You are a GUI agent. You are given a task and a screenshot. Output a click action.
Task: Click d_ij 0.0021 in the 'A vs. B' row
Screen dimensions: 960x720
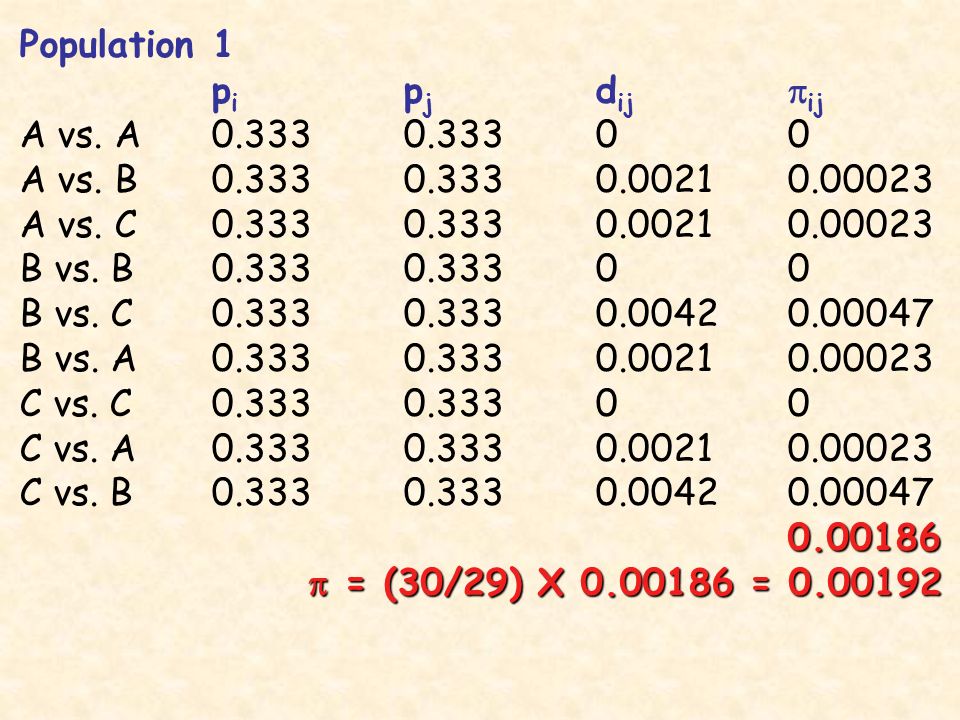point(653,179)
